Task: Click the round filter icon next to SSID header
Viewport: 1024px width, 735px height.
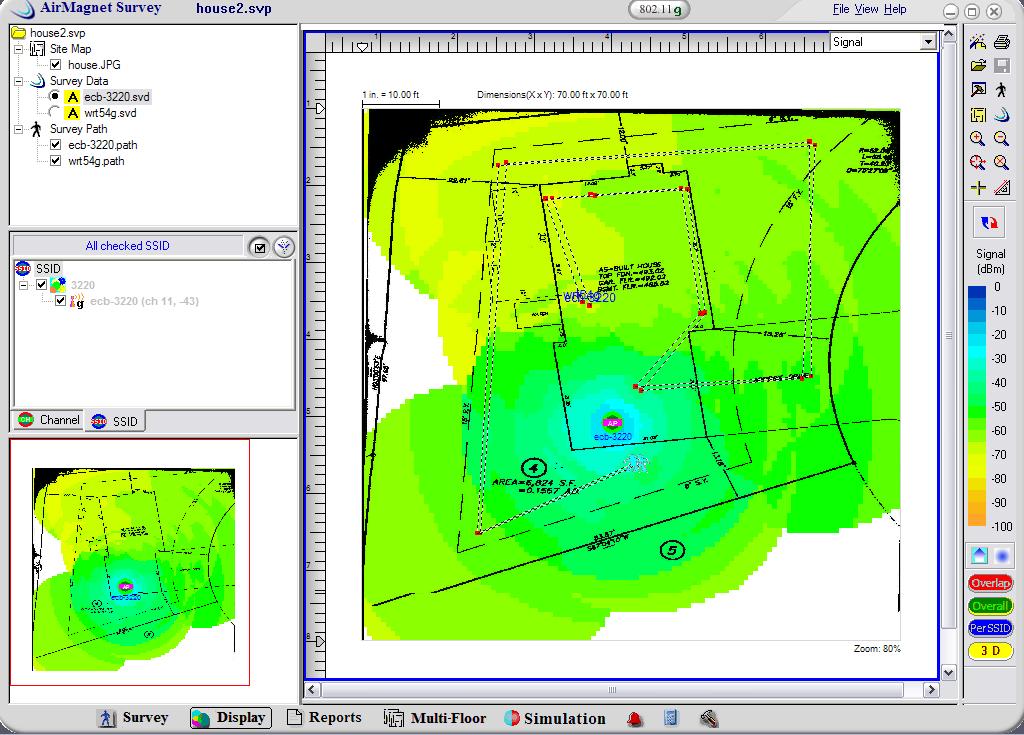Action: click(283, 247)
